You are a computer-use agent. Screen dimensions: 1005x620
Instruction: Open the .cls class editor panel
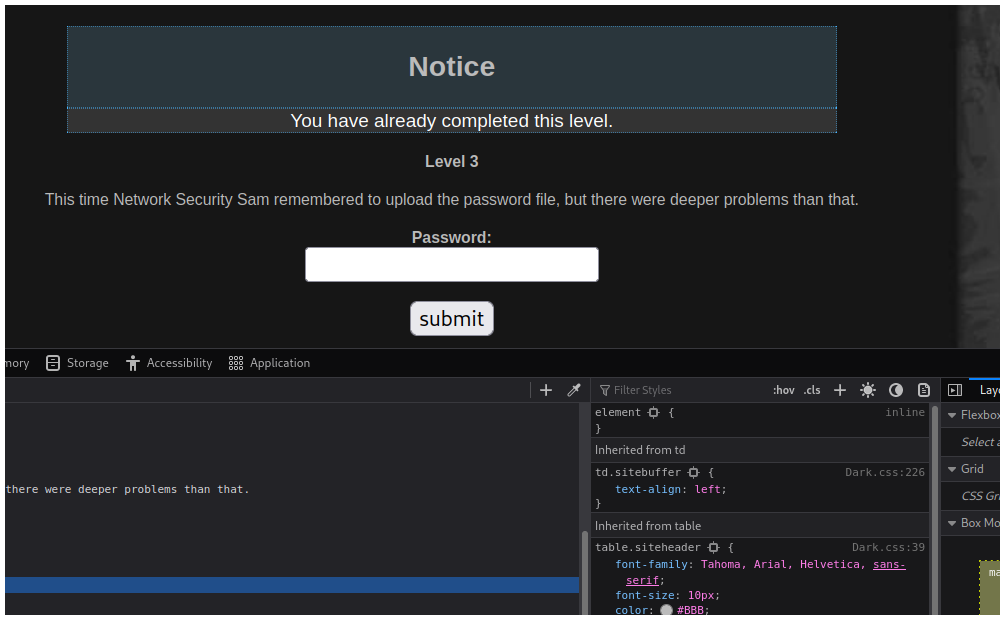tap(812, 390)
